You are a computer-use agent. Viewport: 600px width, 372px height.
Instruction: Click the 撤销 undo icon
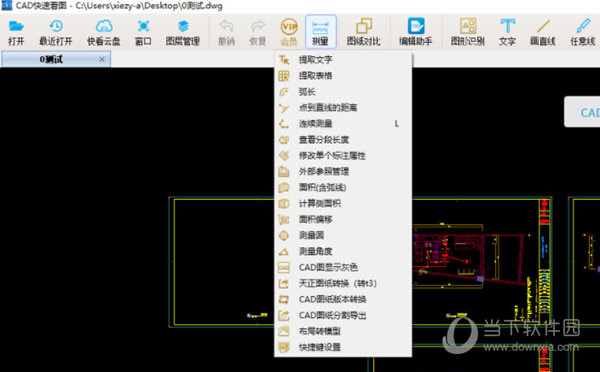pyautogui.click(x=226, y=33)
